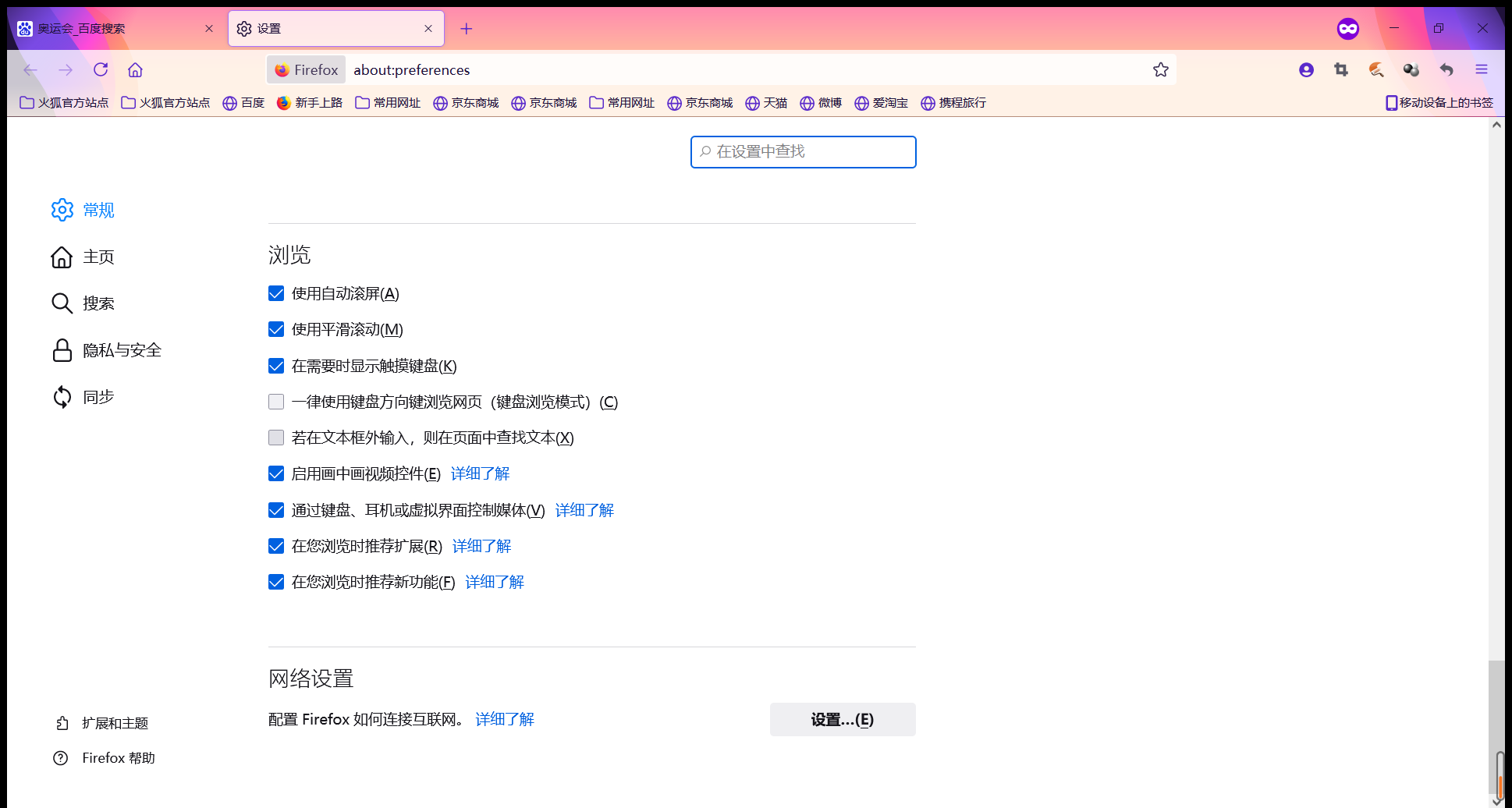This screenshot has width=1512, height=808.
Task: Open the 同步 settings section
Action: (98, 396)
